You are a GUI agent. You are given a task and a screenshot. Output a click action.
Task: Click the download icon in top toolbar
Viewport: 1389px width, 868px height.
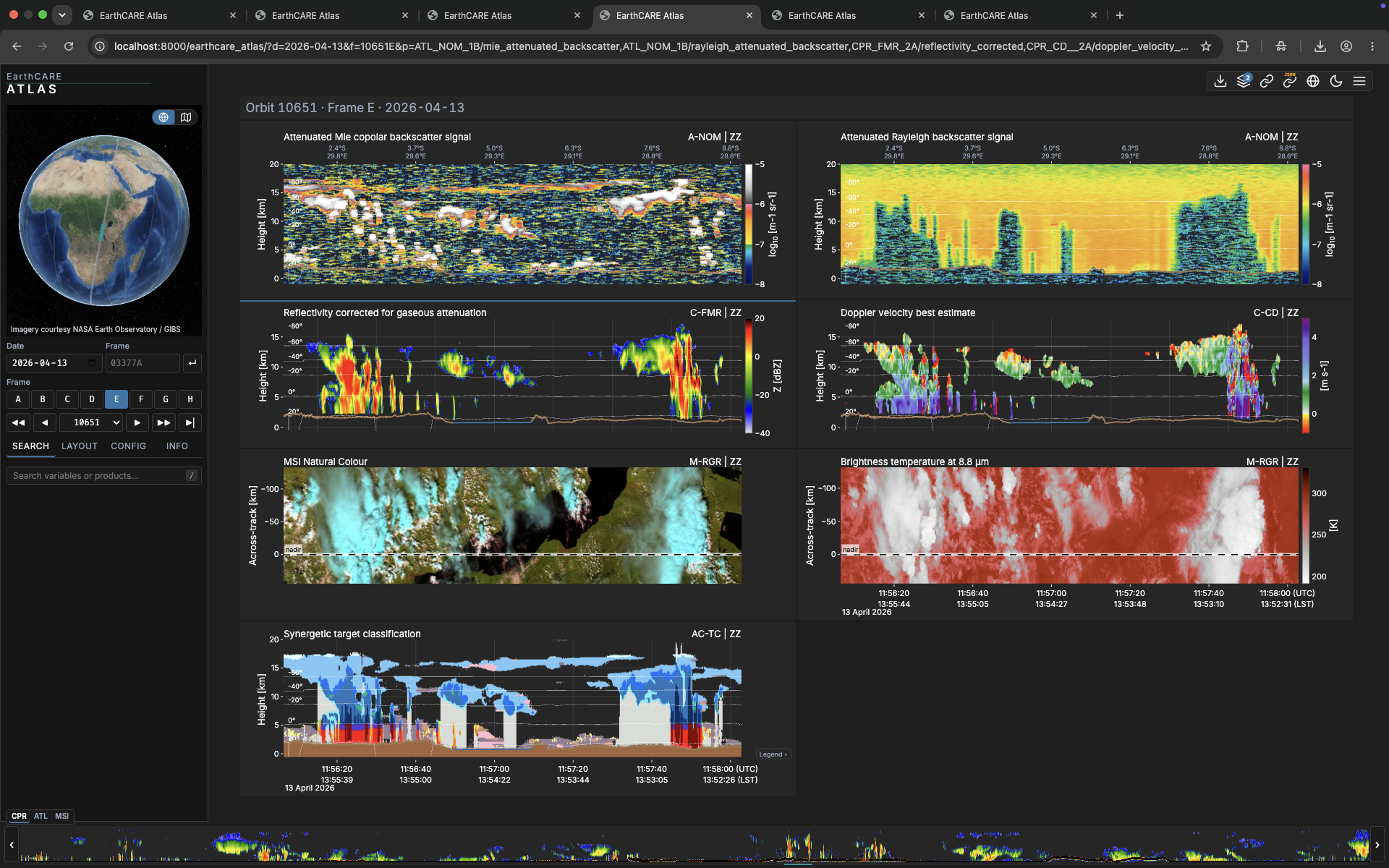tap(1220, 81)
